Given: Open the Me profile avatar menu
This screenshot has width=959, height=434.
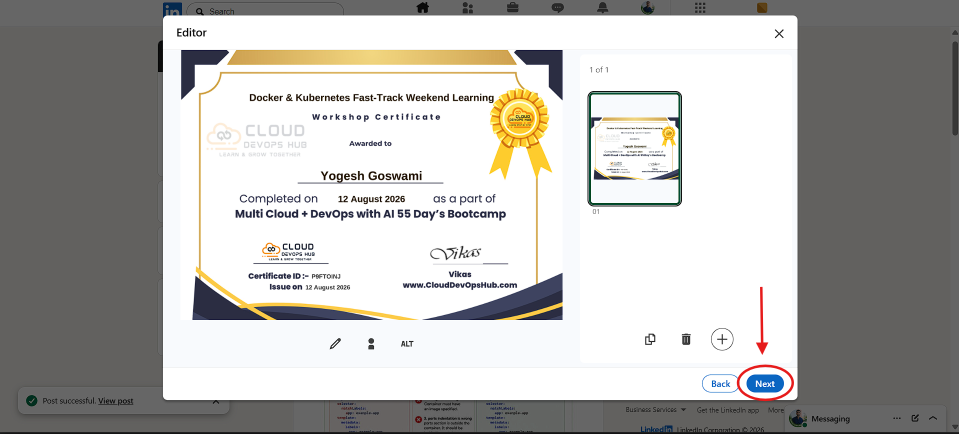Looking at the screenshot, I should (x=648, y=8).
